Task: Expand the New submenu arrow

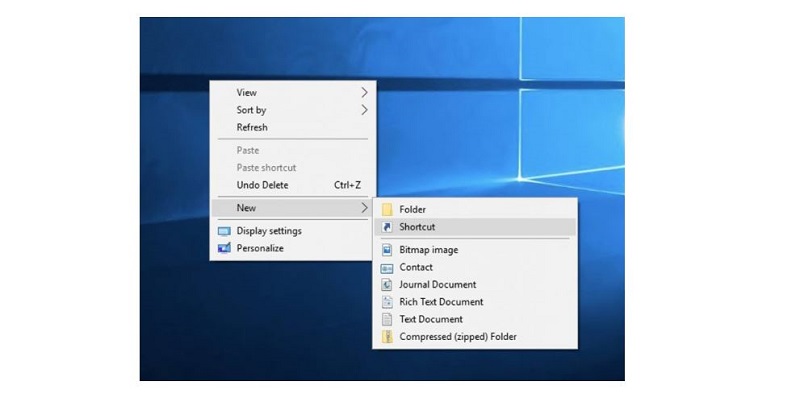Action: click(364, 208)
